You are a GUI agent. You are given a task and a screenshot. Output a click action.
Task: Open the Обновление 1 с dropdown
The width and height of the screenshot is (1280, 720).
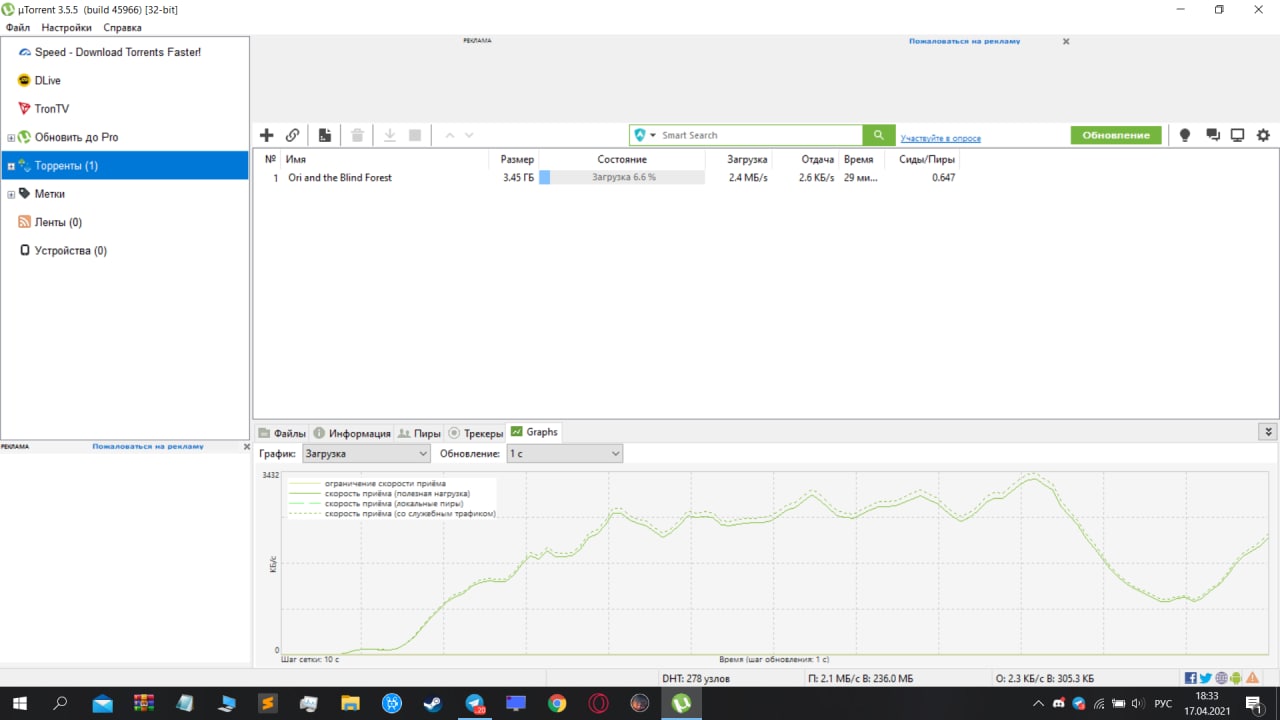565,453
